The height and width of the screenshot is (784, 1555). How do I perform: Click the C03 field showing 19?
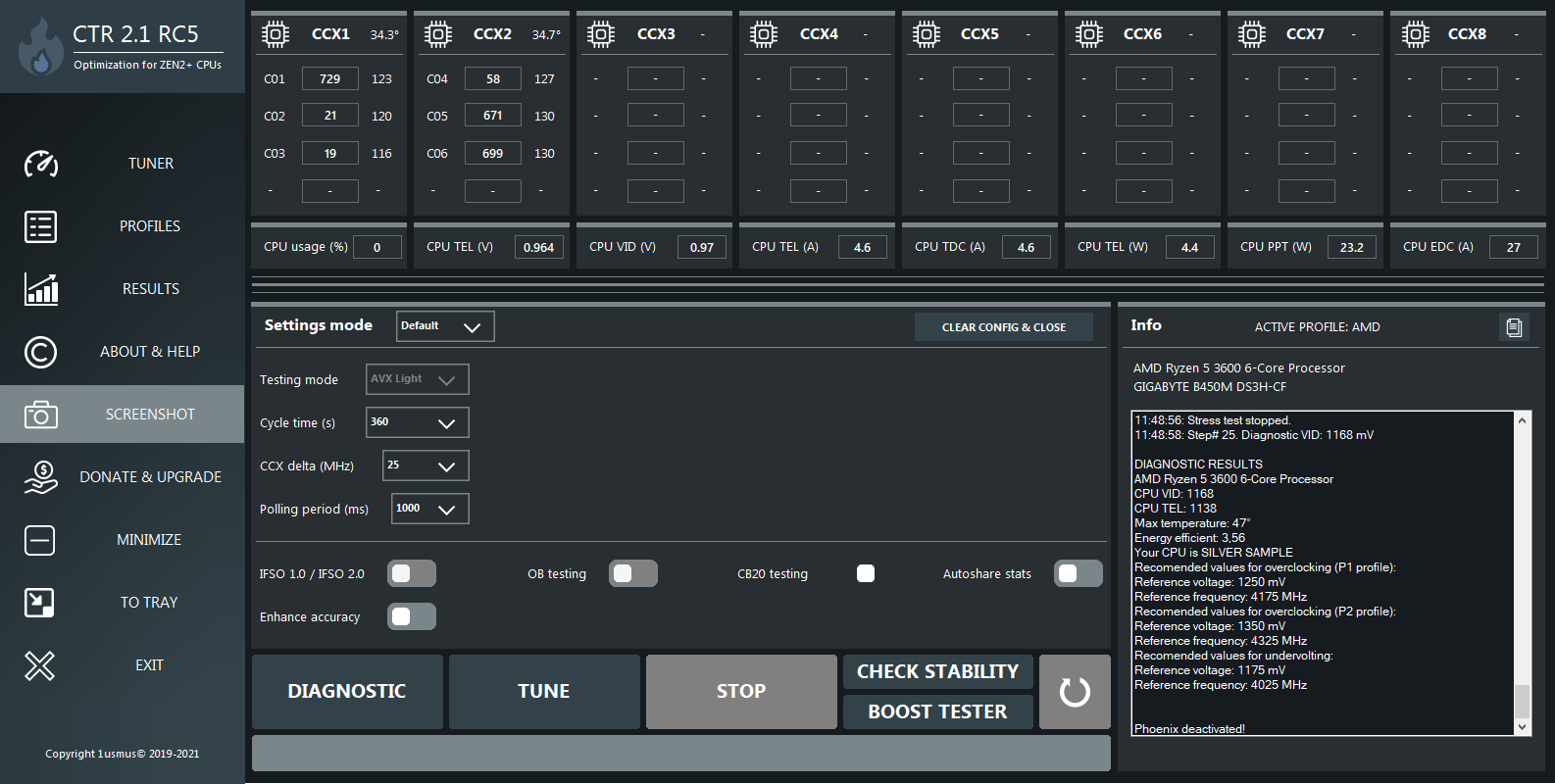click(330, 153)
